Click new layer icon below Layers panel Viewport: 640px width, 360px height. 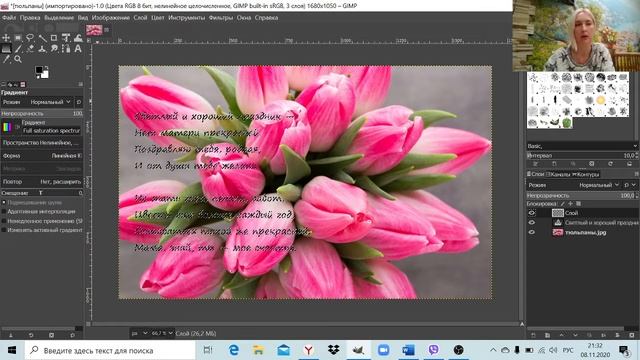click(x=533, y=335)
